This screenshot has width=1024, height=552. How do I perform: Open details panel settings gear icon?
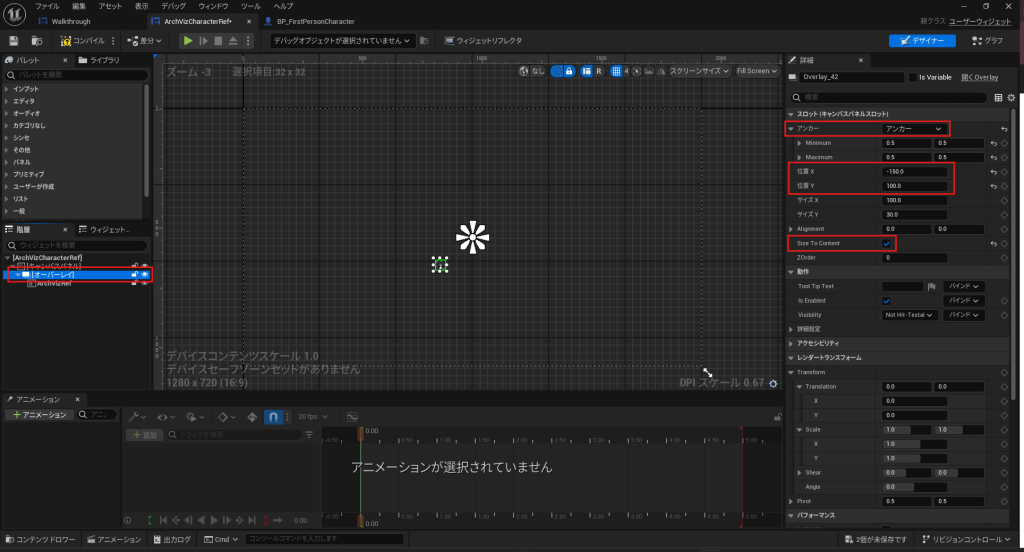pos(1011,97)
